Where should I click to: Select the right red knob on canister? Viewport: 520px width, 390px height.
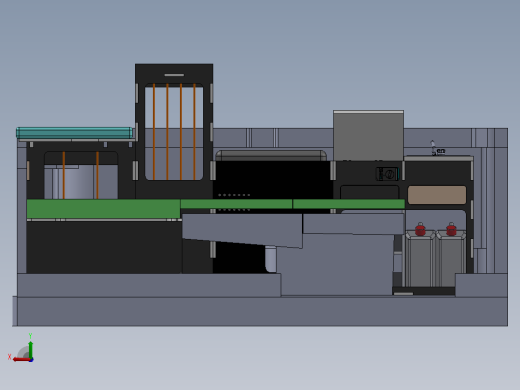pos(451,229)
